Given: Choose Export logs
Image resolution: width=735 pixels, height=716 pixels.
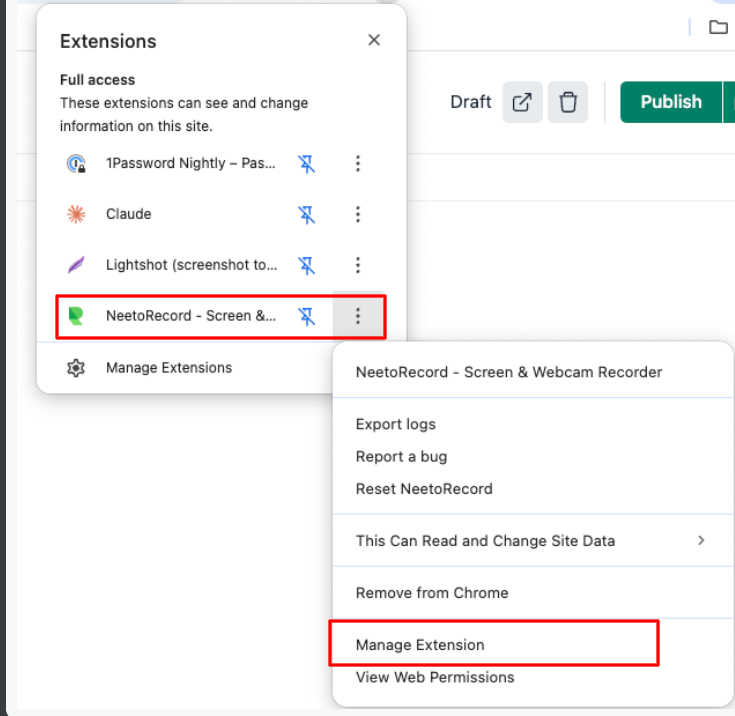Looking at the screenshot, I should [x=396, y=424].
